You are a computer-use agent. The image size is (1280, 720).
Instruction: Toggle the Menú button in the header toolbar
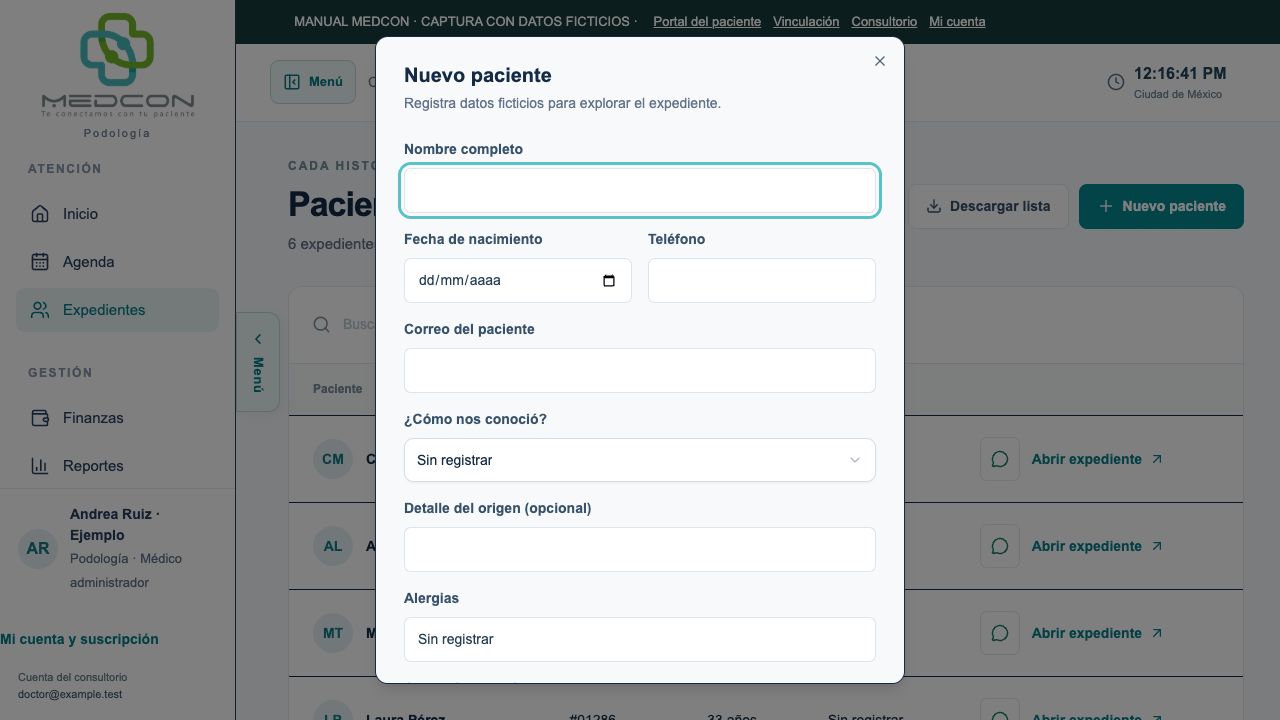313,82
